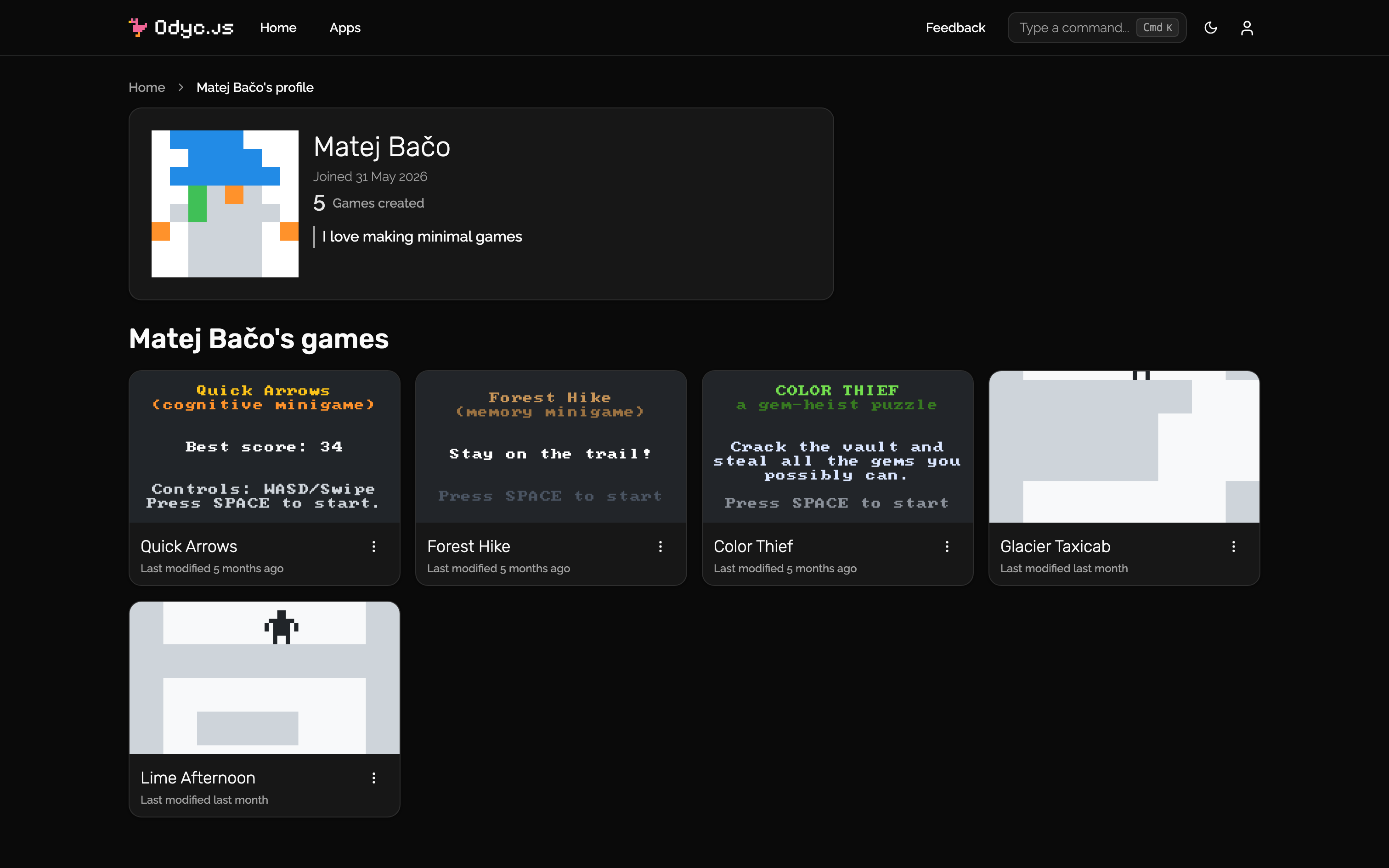Go to Home in the navbar

[278, 28]
